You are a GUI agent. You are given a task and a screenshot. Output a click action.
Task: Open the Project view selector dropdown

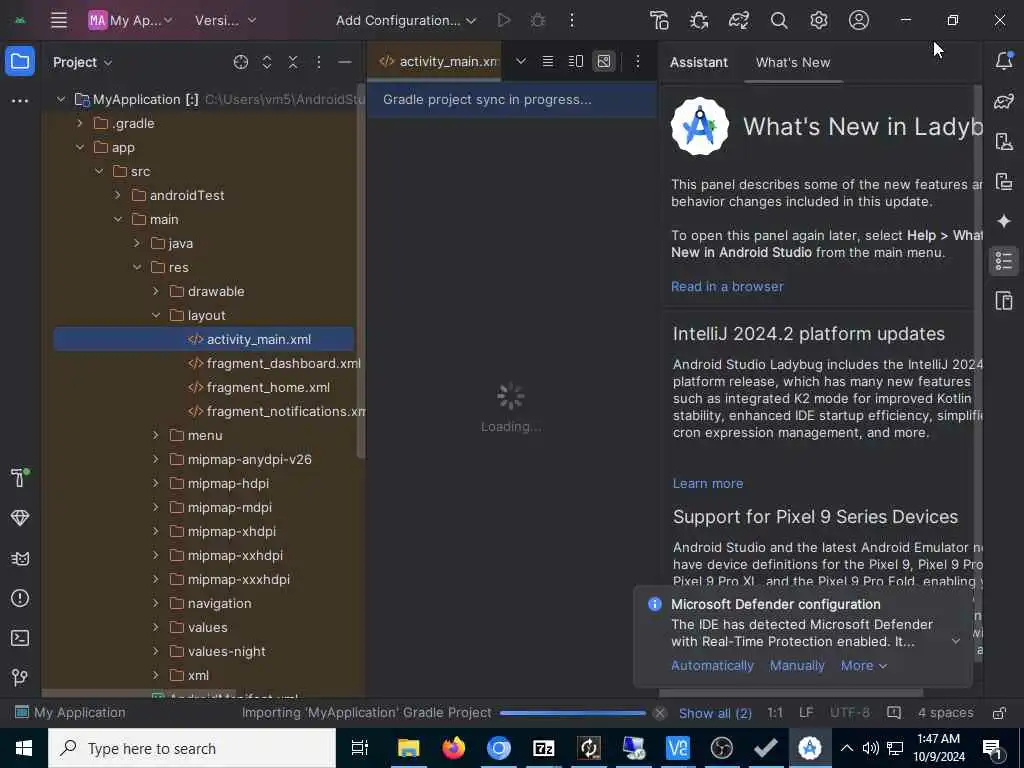82,62
